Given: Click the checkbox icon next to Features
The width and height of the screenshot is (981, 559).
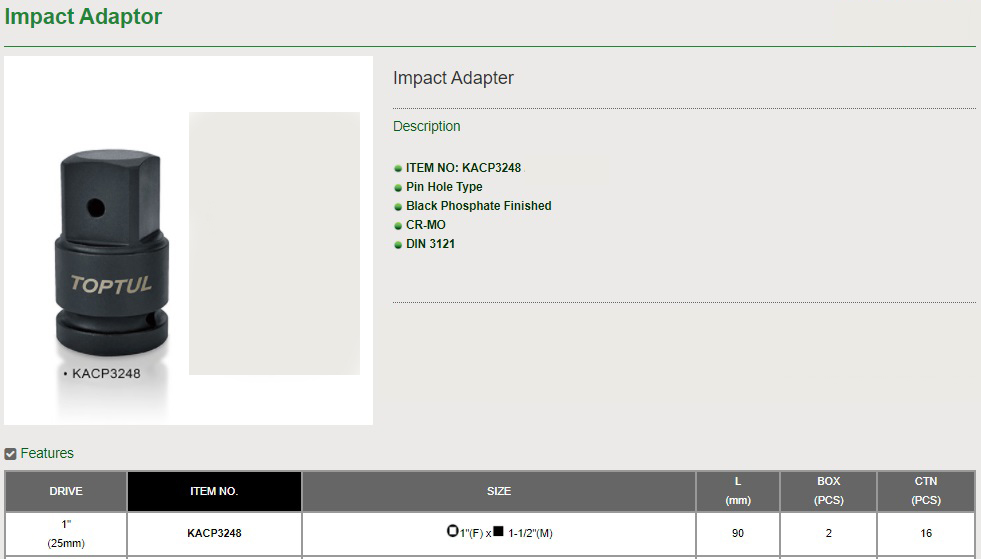Looking at the screenshot, I should (x=11, y=454).
